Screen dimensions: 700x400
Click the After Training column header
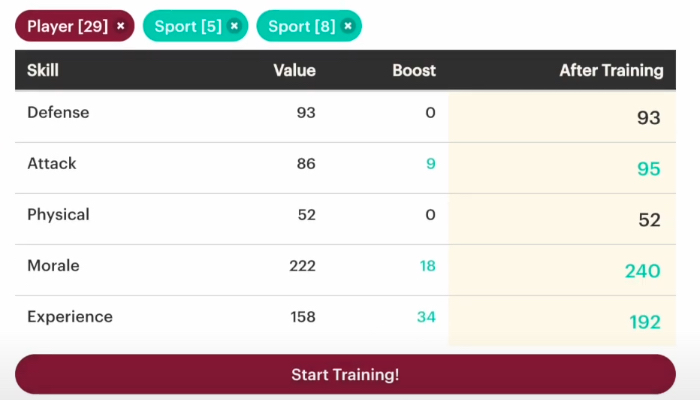click(x=611, y=70)
